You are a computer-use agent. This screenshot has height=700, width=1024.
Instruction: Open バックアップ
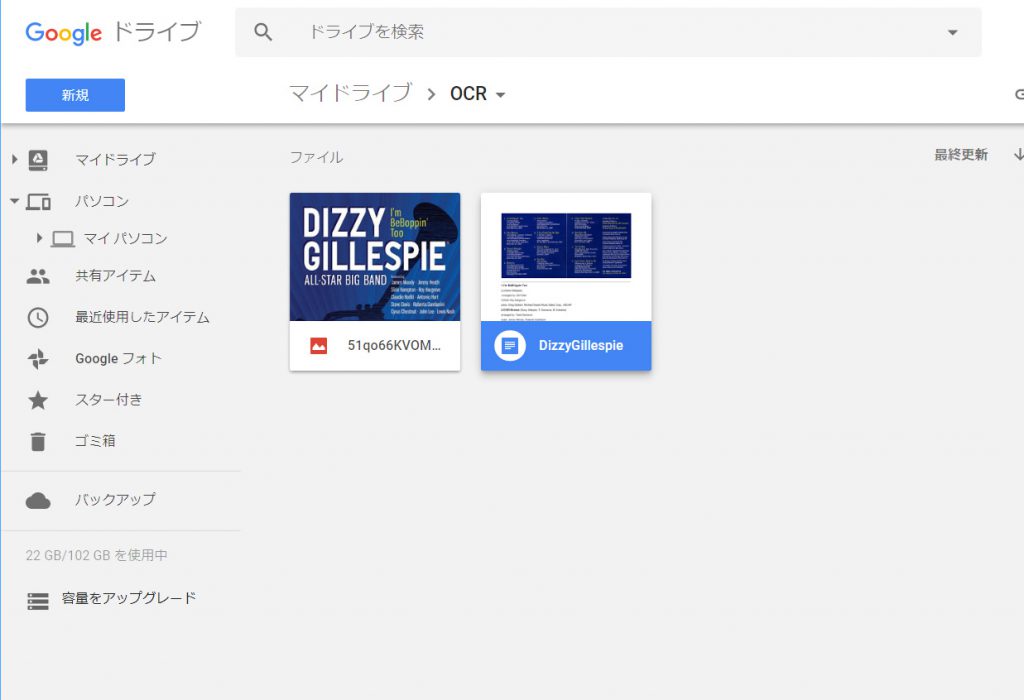[x=116, y=500]
